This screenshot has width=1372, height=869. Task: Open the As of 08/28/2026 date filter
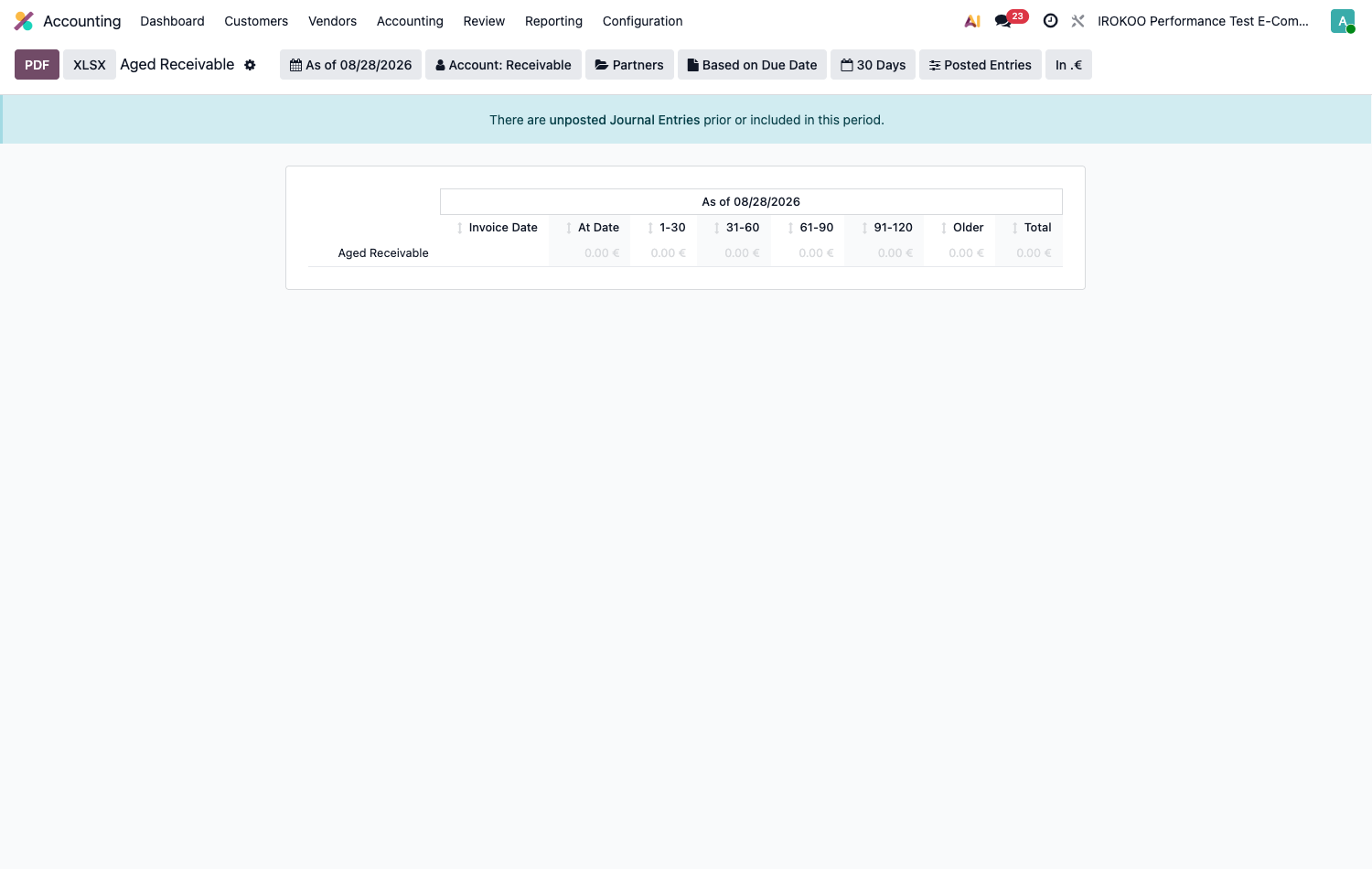point(350,65)
